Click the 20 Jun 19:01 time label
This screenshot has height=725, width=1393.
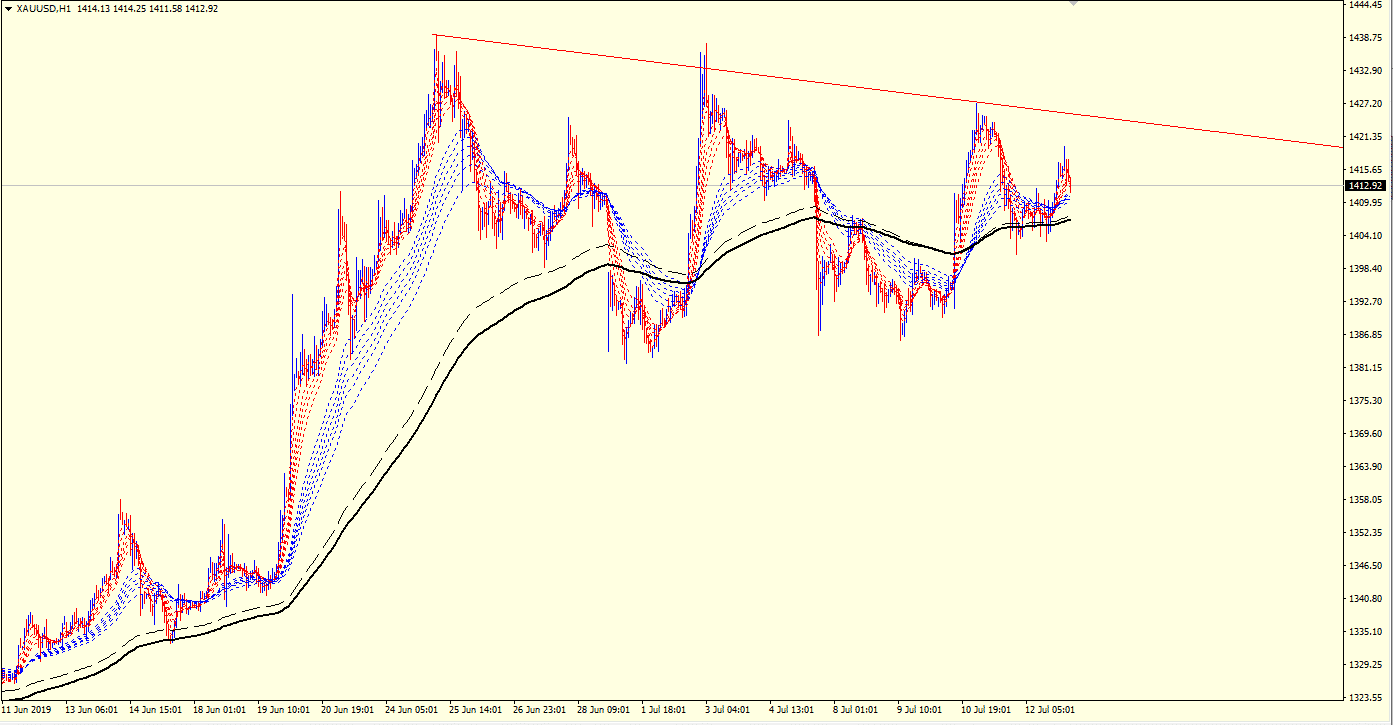[348, 710]
